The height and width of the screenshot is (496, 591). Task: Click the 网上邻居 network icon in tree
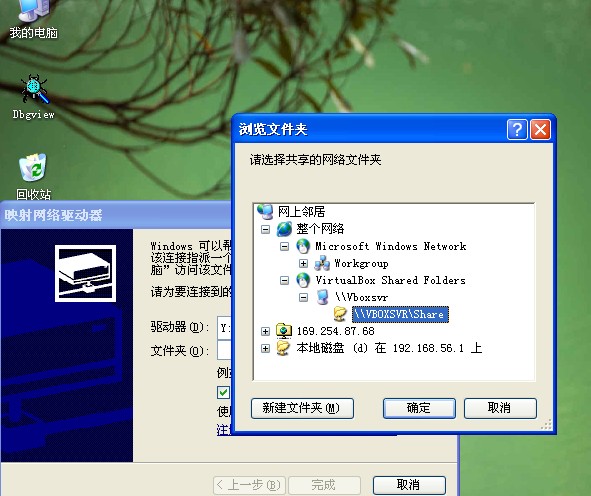(x=265, y=211)
